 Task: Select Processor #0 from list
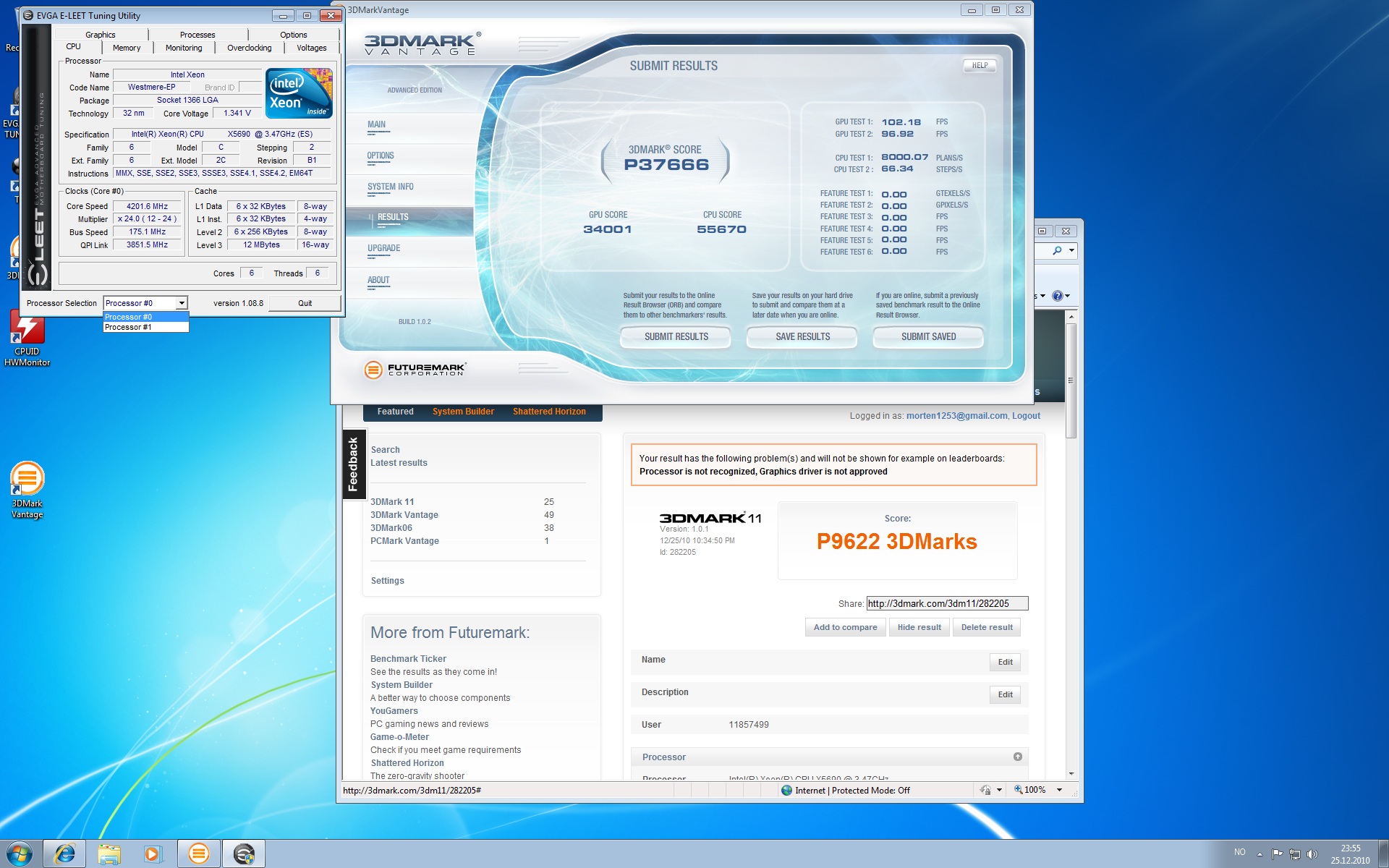145,317
